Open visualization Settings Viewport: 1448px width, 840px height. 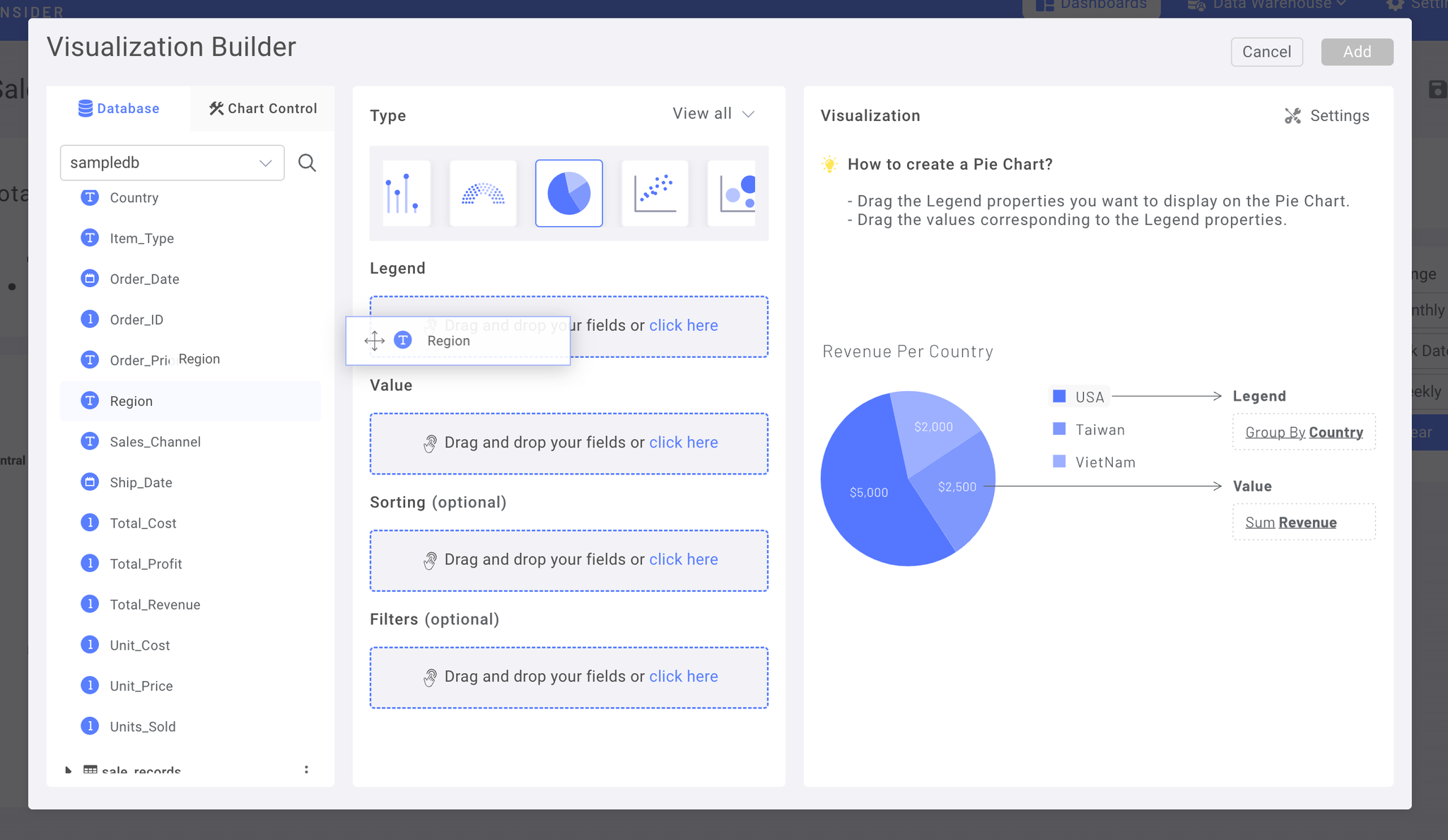pos(1327,116)
